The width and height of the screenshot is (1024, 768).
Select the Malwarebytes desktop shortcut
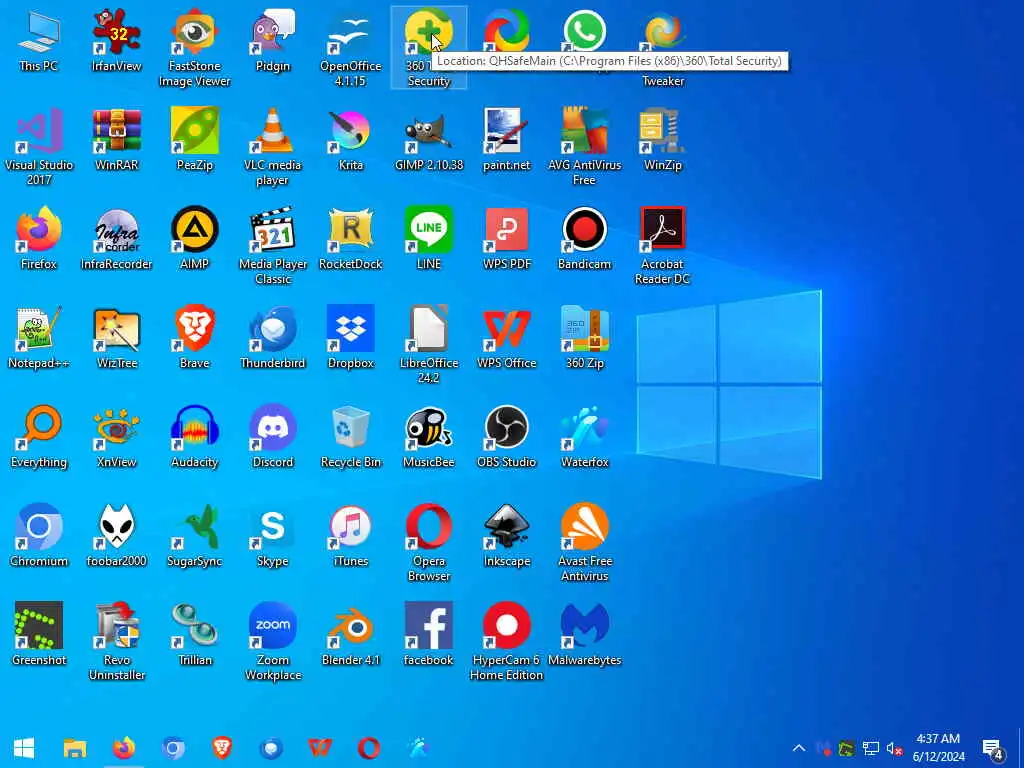(x=584, y=635)
